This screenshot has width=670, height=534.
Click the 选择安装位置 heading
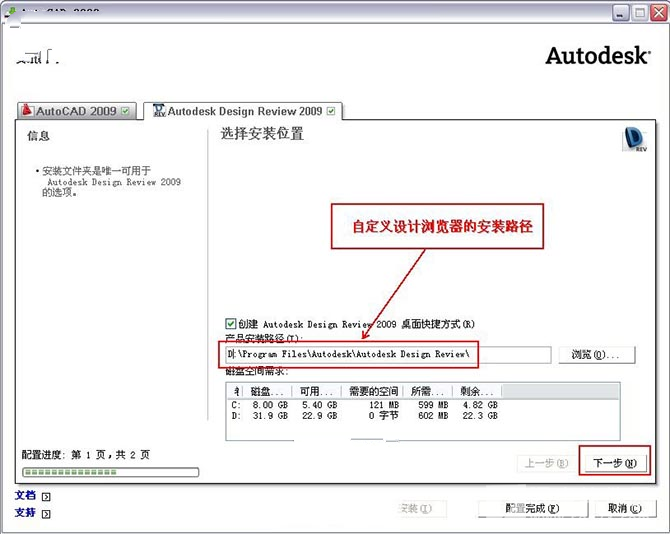coord(262,134)
